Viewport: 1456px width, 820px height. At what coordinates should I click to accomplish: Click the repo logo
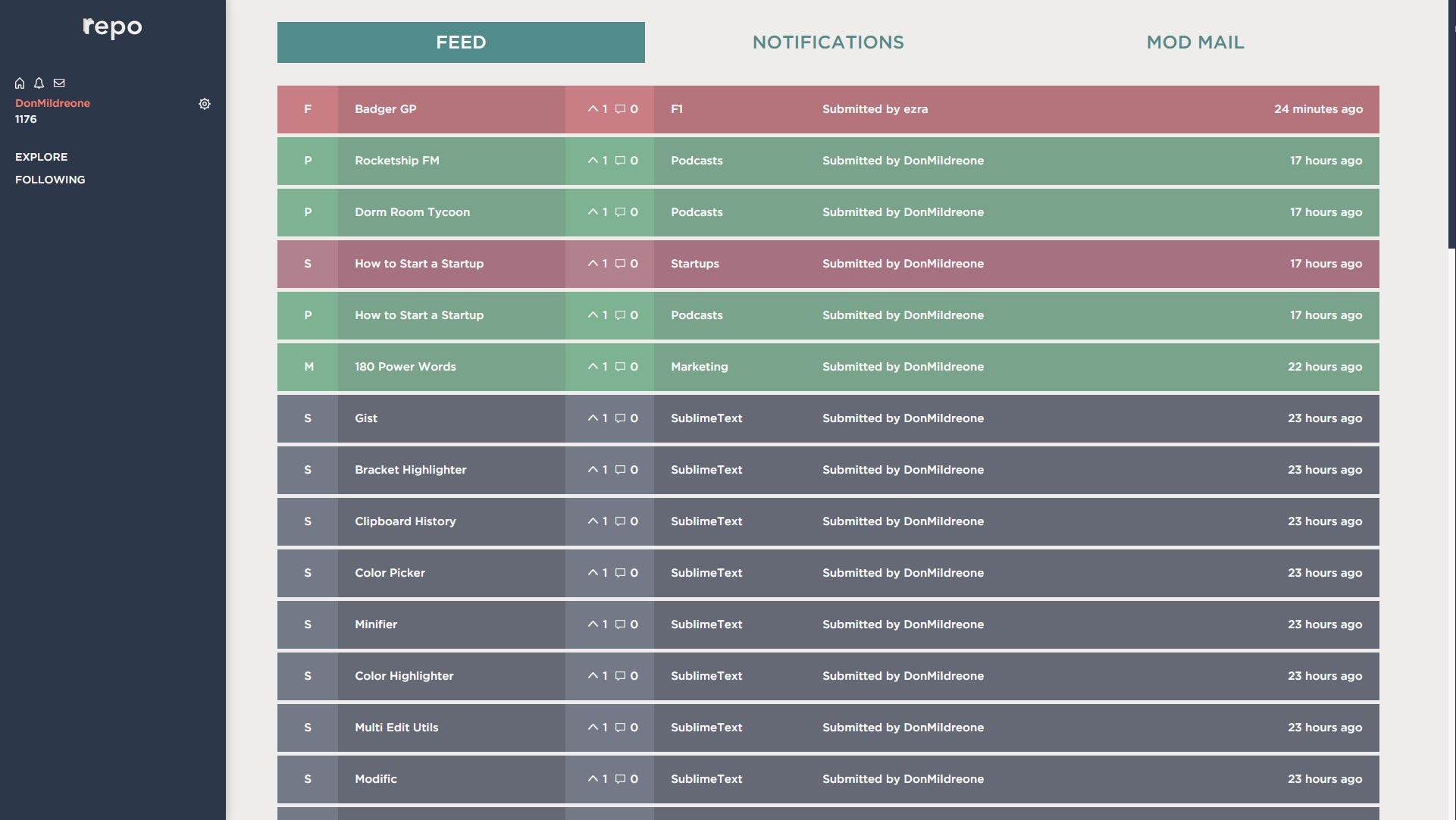tap(112, 27)
